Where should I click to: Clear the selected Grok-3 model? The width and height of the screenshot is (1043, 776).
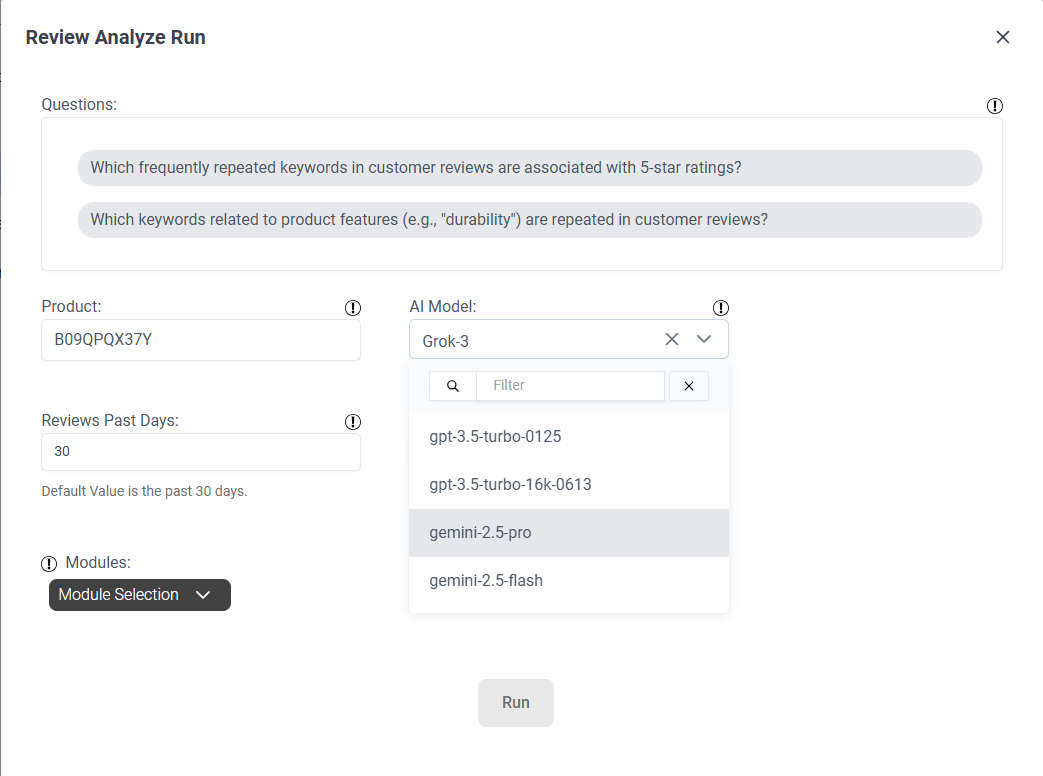pyautogui.click(x=672, y=339)
